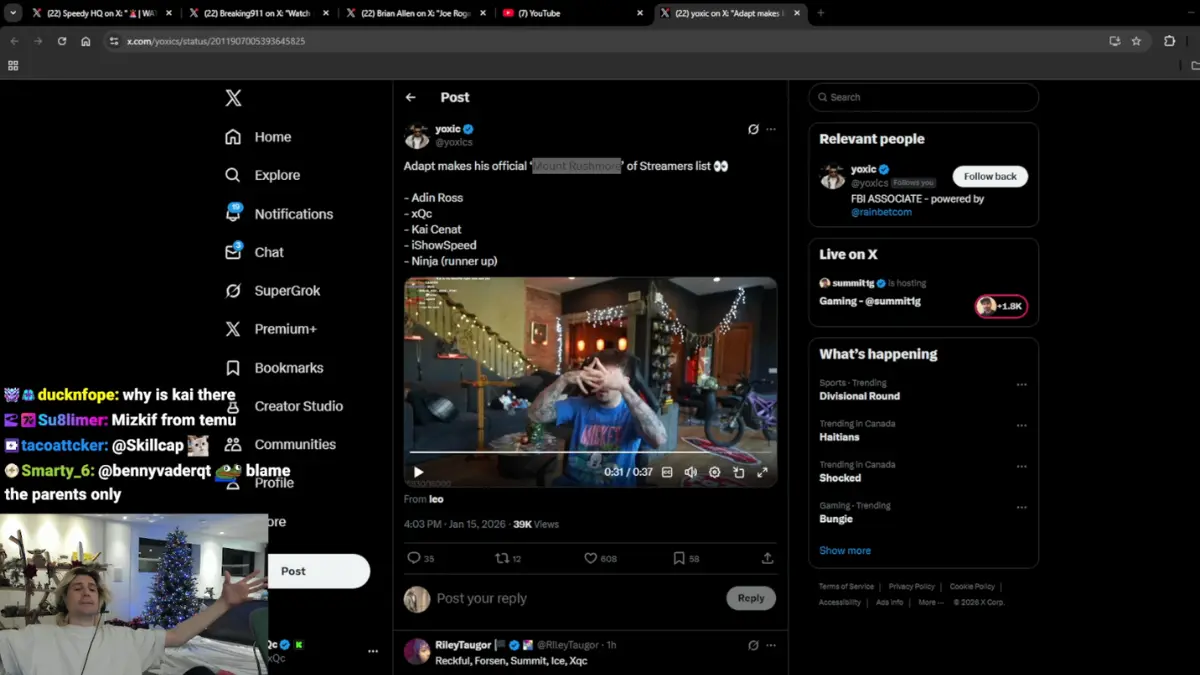Open options menu on the Haitians trend
This screenshot has height=675, width=1200.
pyautogui.click(x=1021, y=426)
